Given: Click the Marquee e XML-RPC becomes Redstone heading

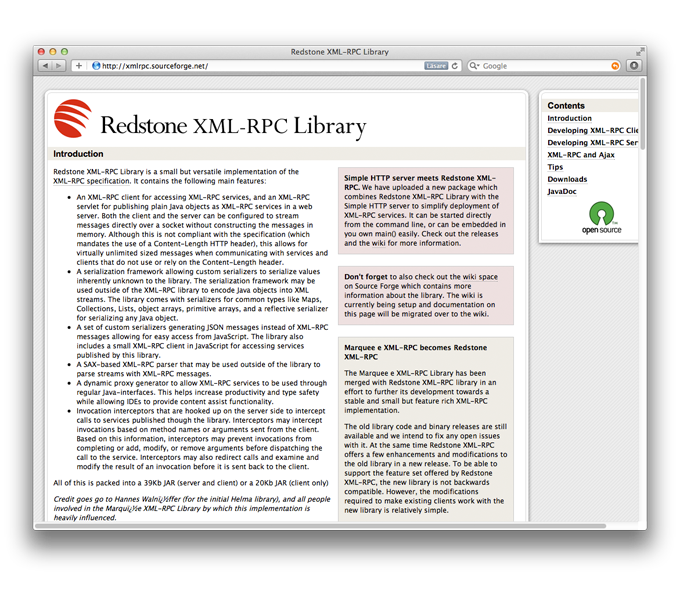Looking at the screenshot, I should click(x=415, y=352).
